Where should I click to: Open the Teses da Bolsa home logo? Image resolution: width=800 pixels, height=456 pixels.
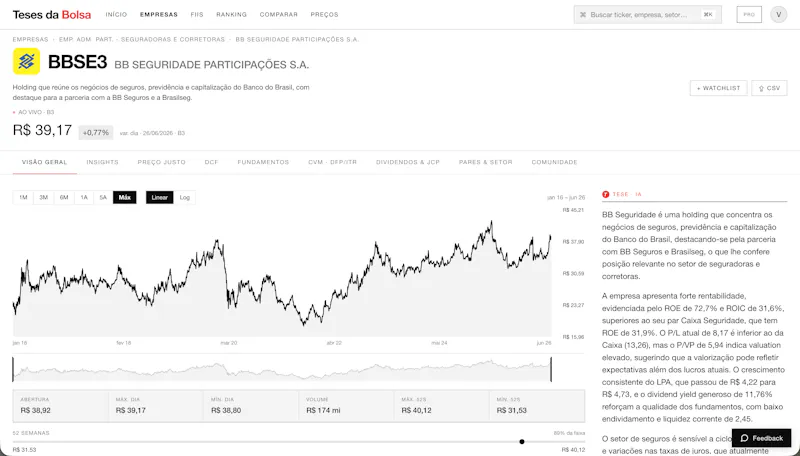52,14
